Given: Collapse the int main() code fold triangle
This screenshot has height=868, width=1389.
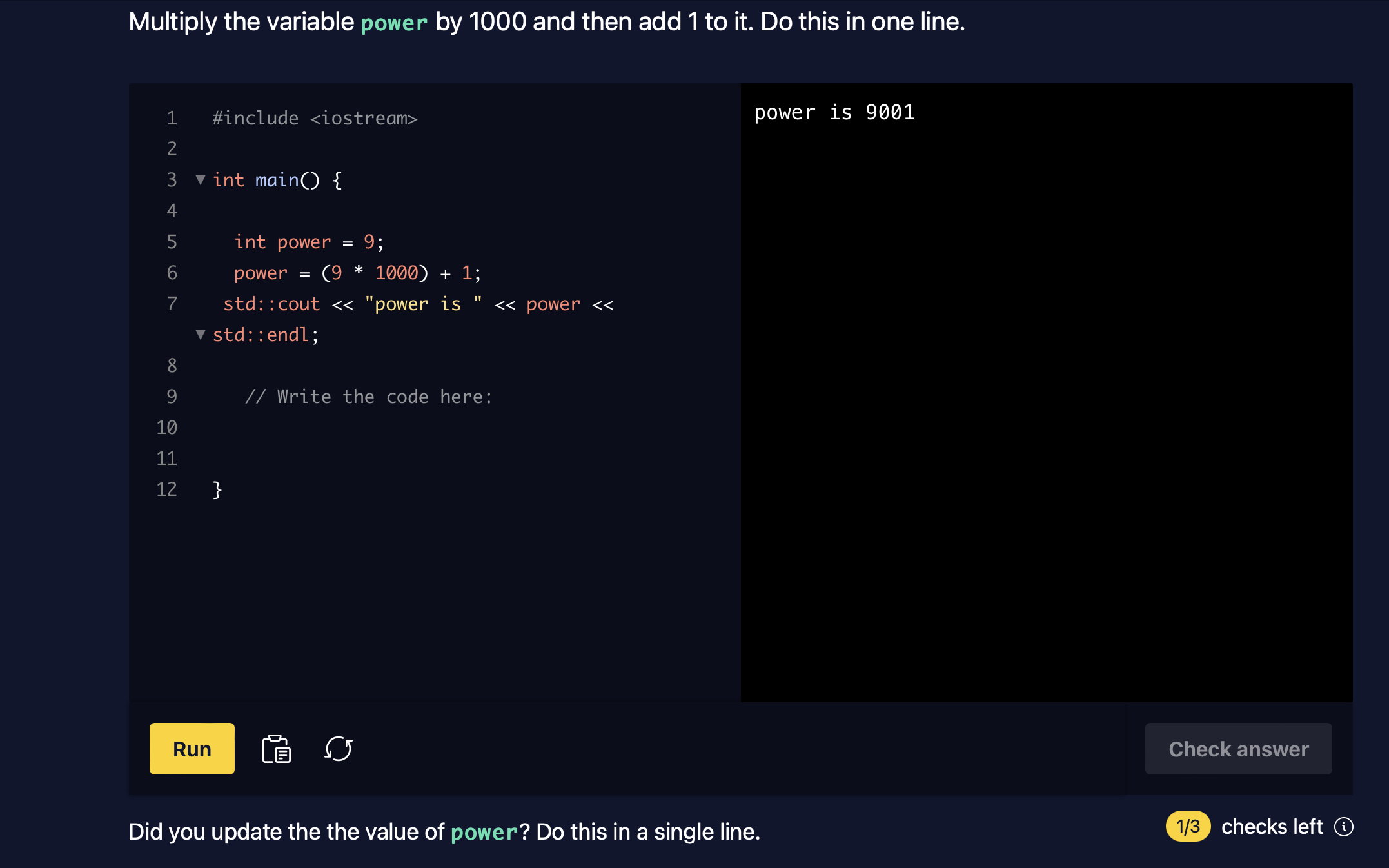Looking at the screenshot, I should [200, 181].
